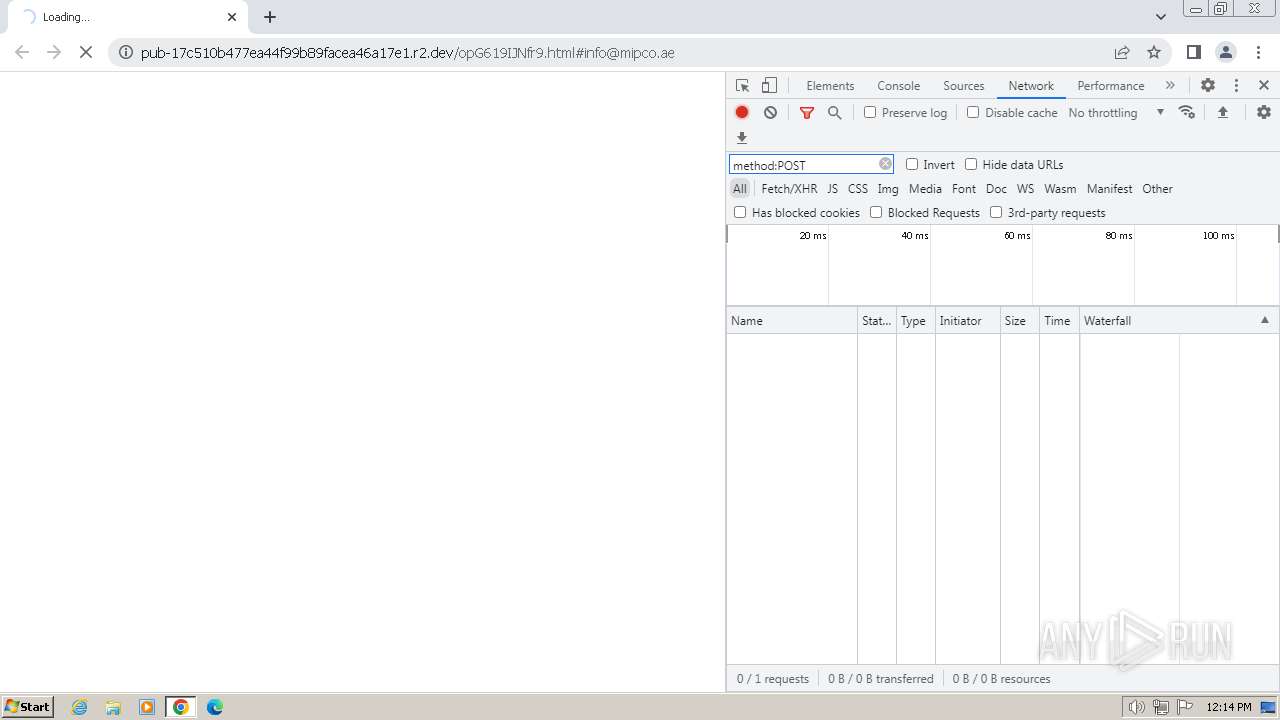Toggle the device toolbar icon
The image size is (1280, 720).
(769, 86)
